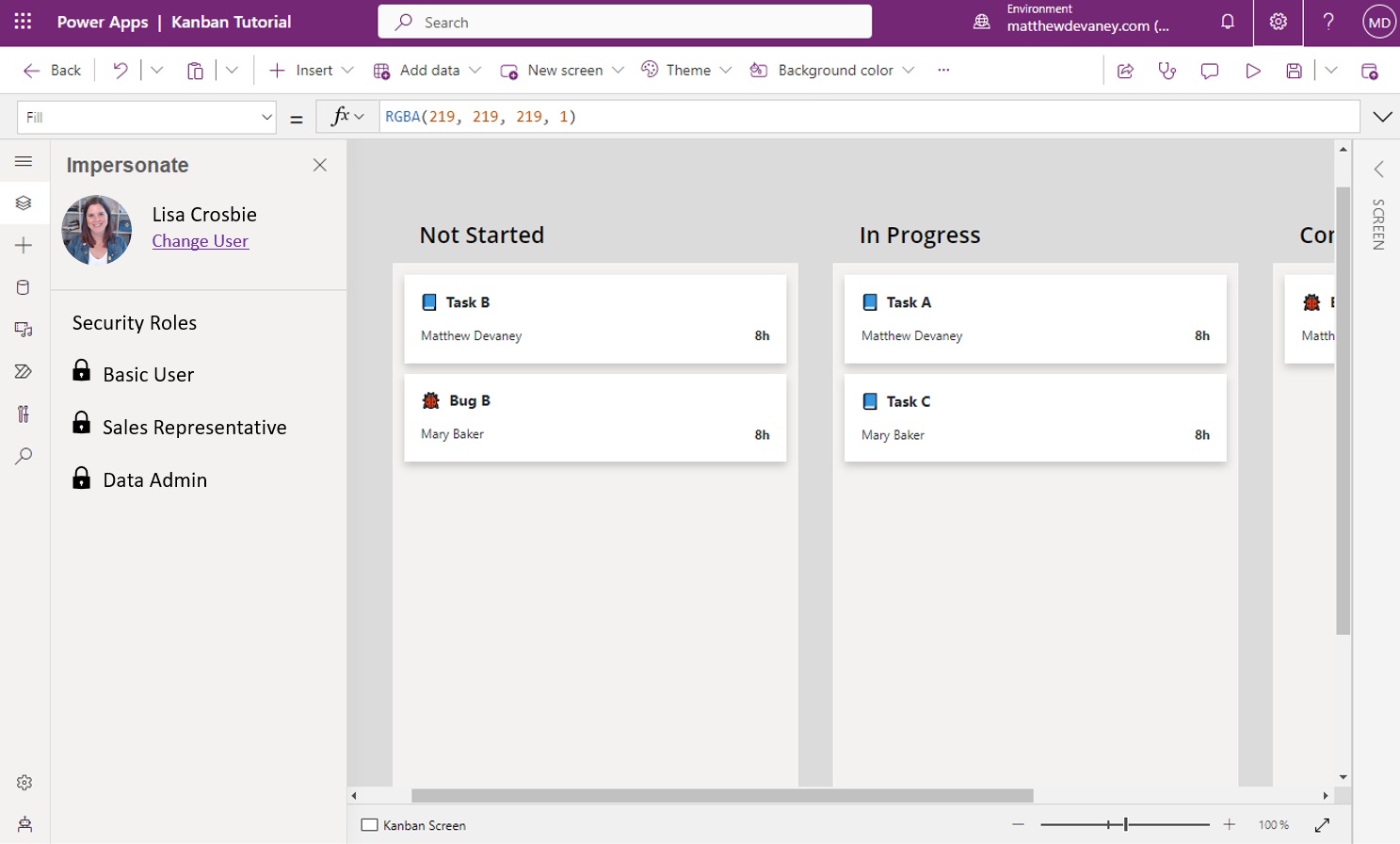Adjust the zoom slider at bottom right

(x=1126, y=823)
